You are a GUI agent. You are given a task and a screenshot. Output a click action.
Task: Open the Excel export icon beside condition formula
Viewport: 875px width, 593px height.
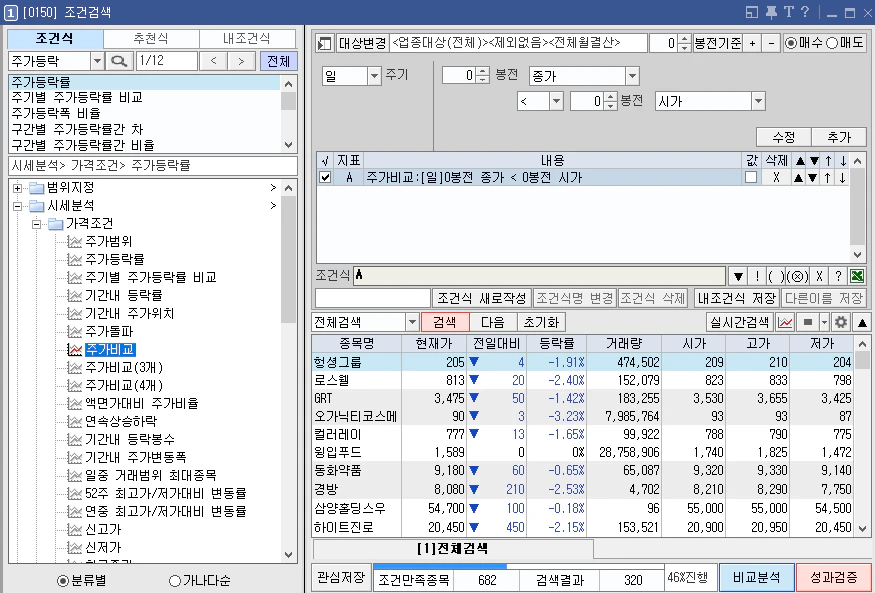pyautogui.click(x=857, y=276)
